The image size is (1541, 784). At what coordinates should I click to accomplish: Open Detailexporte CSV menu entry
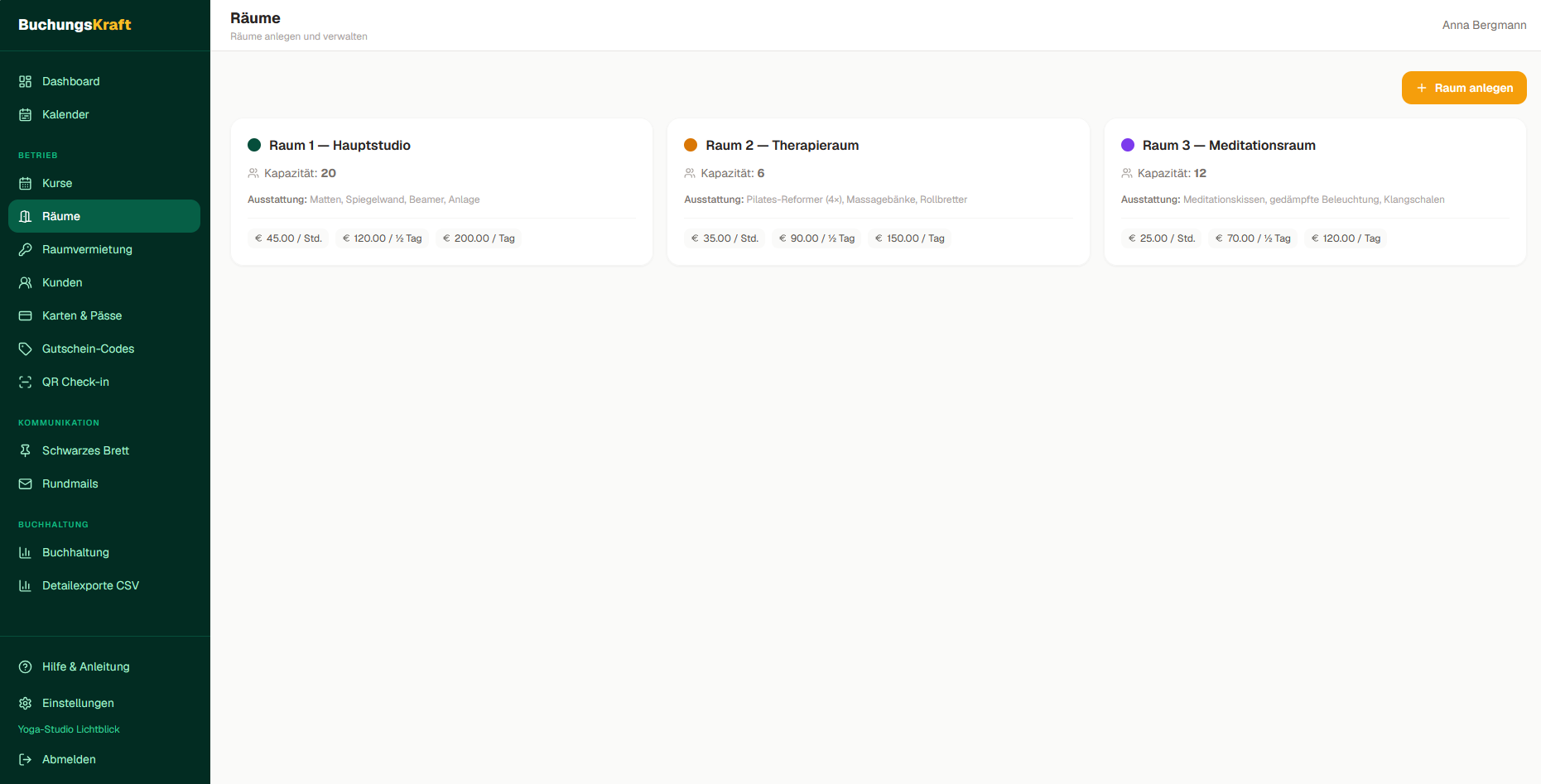(x=104, y=585)
